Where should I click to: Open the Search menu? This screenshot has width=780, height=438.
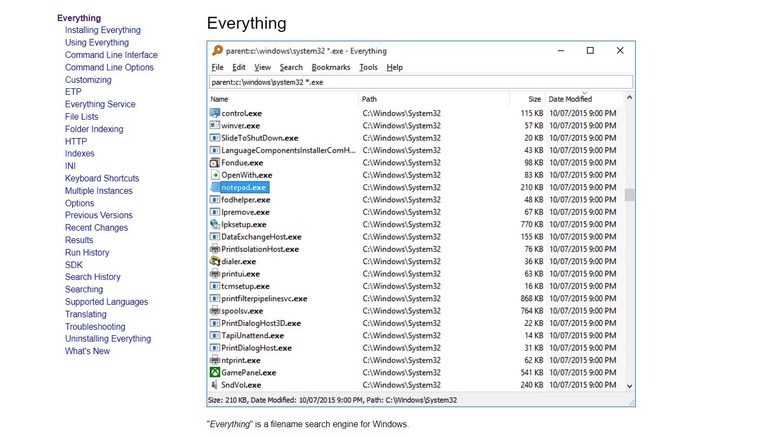[291, 67]
